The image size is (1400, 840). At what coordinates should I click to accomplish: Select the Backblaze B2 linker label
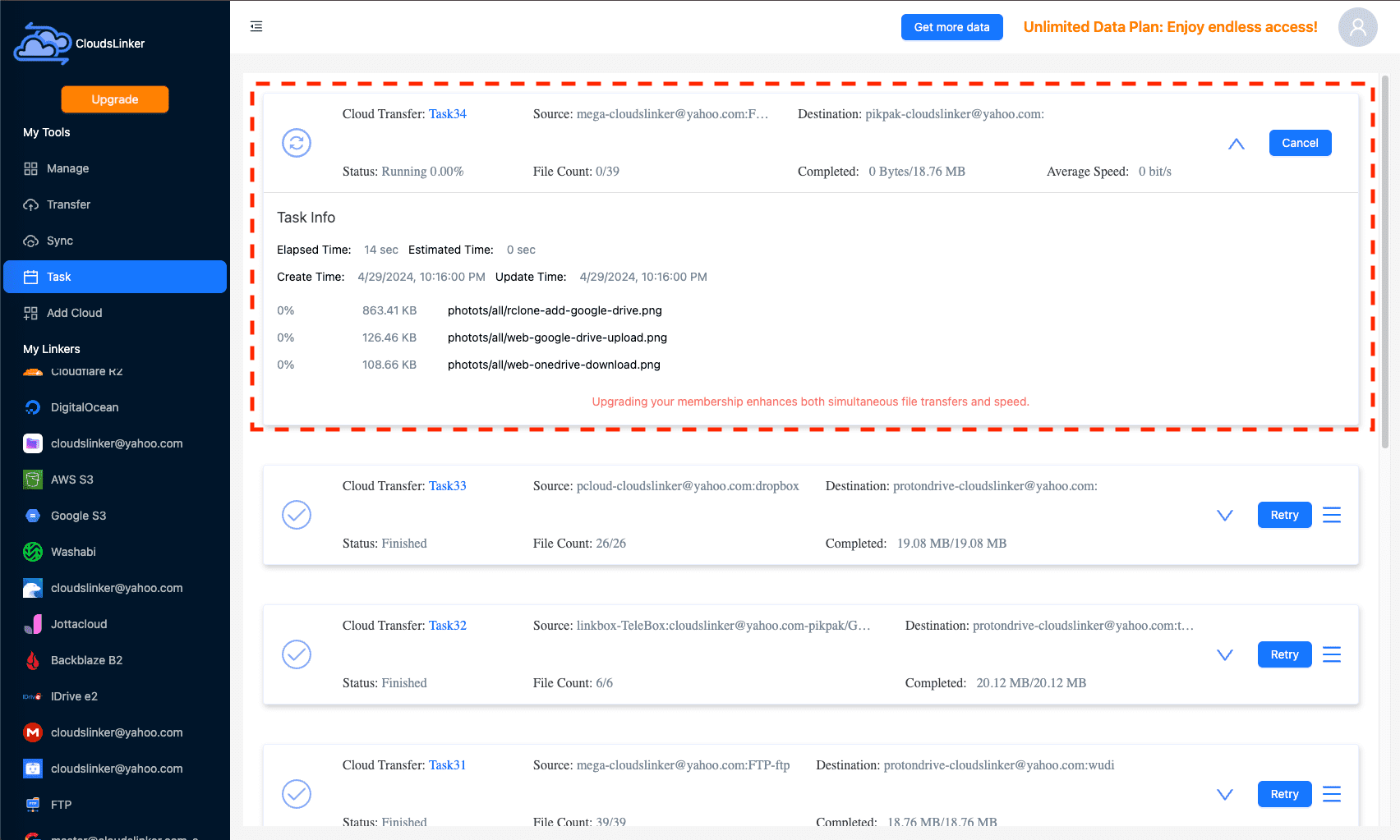point(86,660)
